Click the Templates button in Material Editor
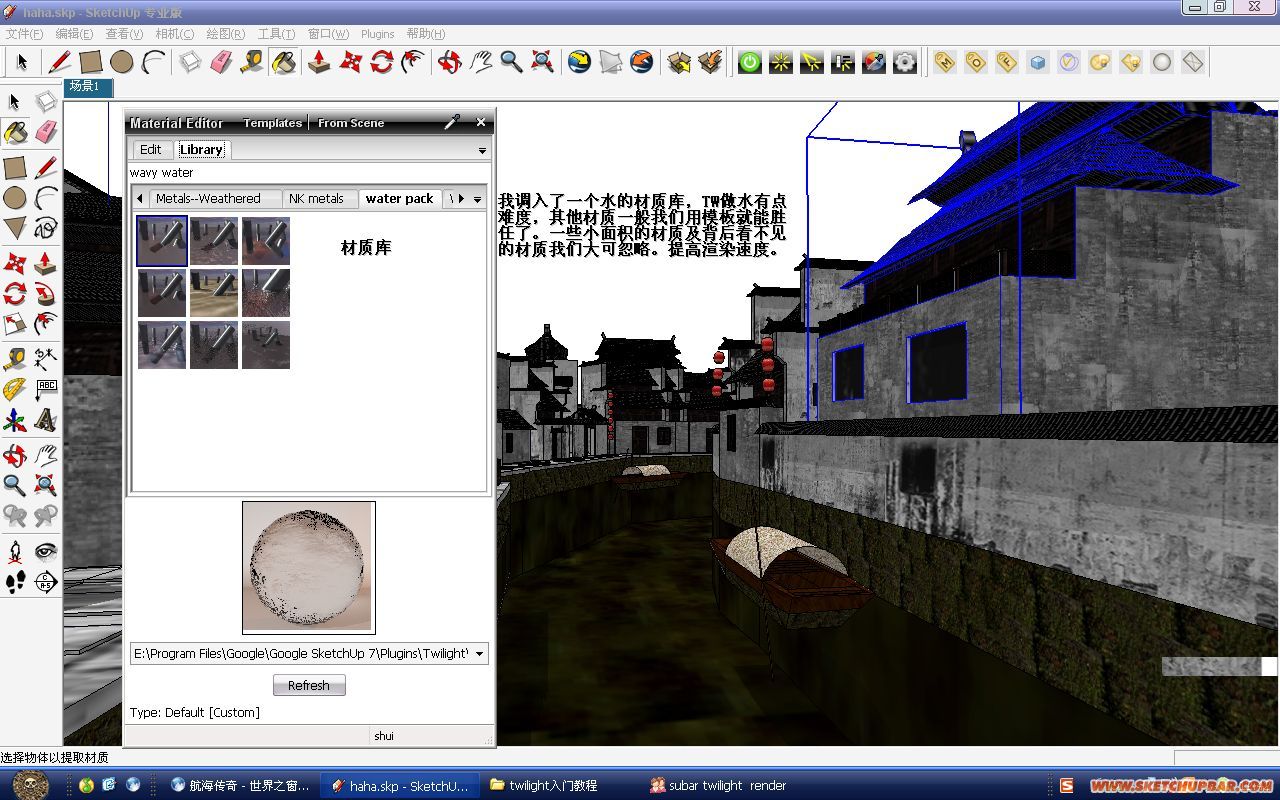This screenshot has height=800, width=1280. coord(272,123)
